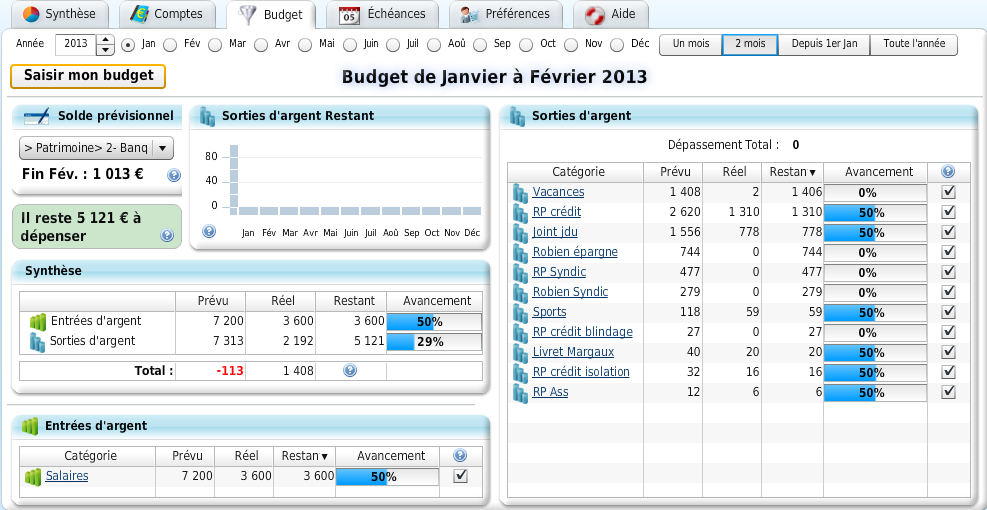The image size is (987, 510).
Task: Uncheck the Vacances row checkbox
Action: [948, 192]
